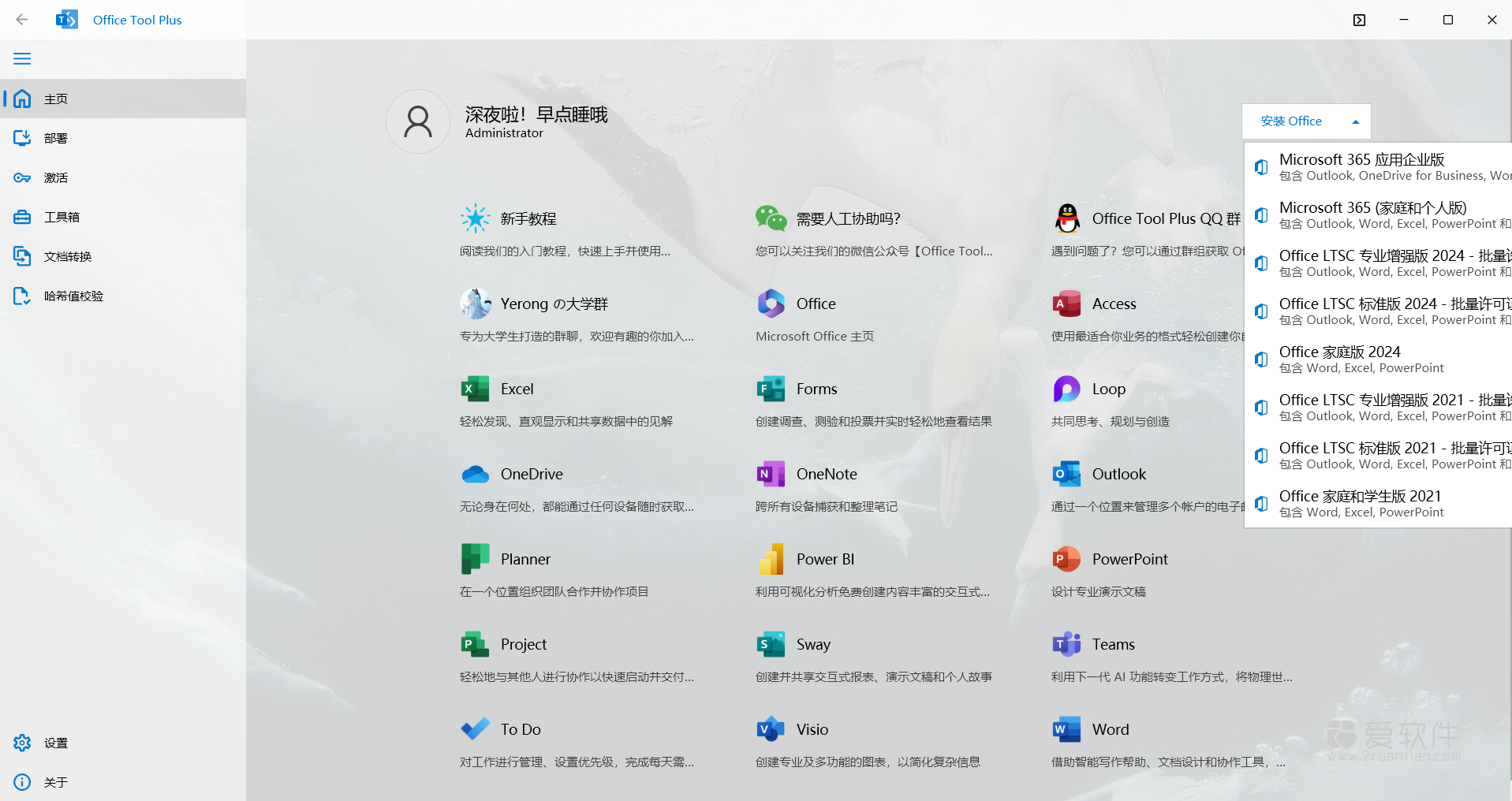The width and height of the screenshot is (1512, 801).
Task: Pick Office 家庭版 2024 from list
Action: click(1378, 359)
